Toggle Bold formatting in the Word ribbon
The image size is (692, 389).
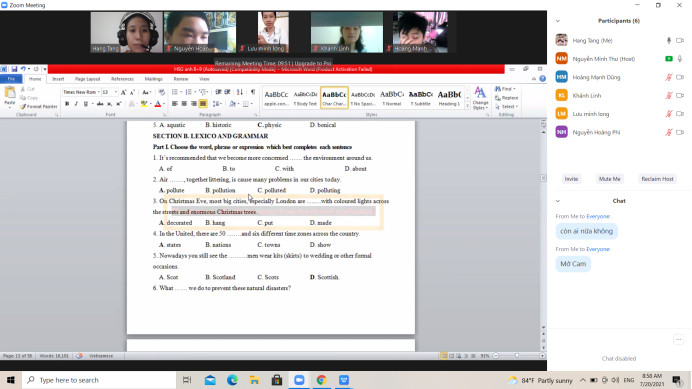click(x=67, y=104)
